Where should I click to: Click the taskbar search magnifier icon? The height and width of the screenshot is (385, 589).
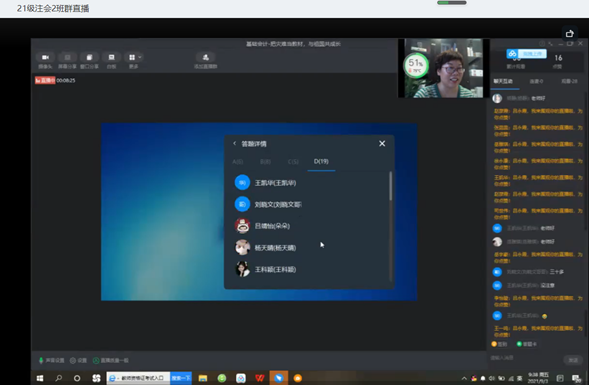click(x=59, y=378)
